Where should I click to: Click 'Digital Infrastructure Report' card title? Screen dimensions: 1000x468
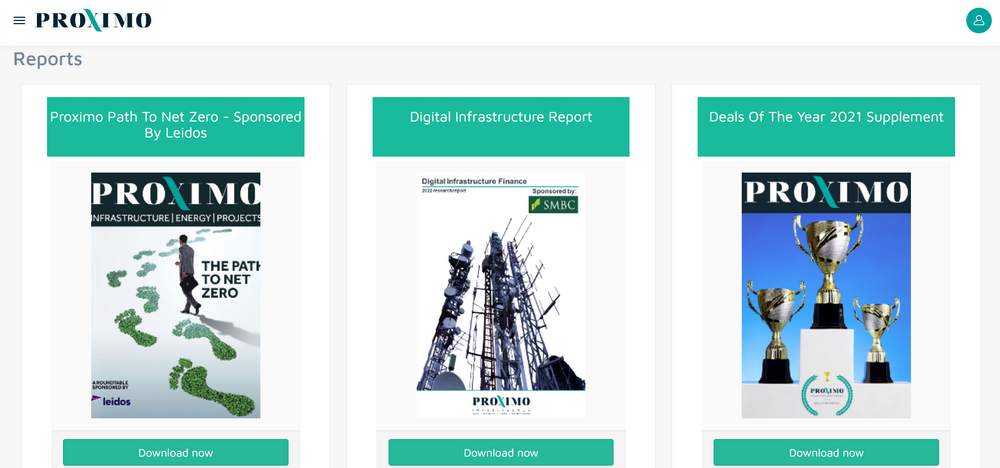(x=501, y=117)
